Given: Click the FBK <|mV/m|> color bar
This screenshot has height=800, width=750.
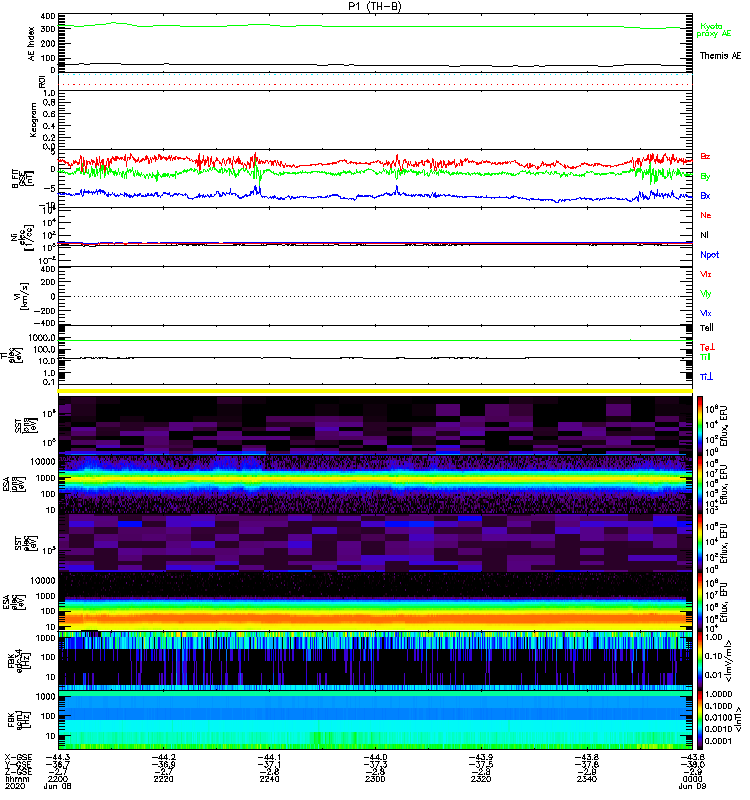Looking at the screenshot, I should coord(700,662).
